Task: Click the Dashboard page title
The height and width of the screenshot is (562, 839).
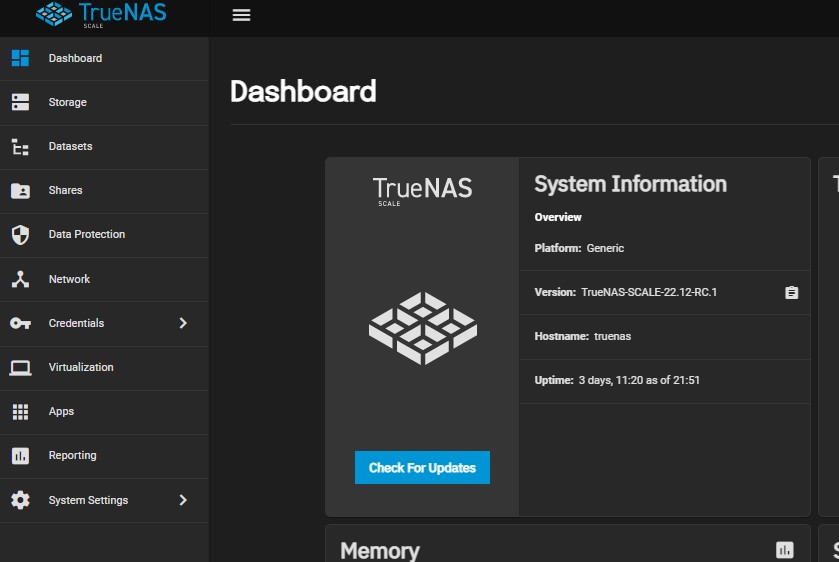Action: [x=303, y=91]
